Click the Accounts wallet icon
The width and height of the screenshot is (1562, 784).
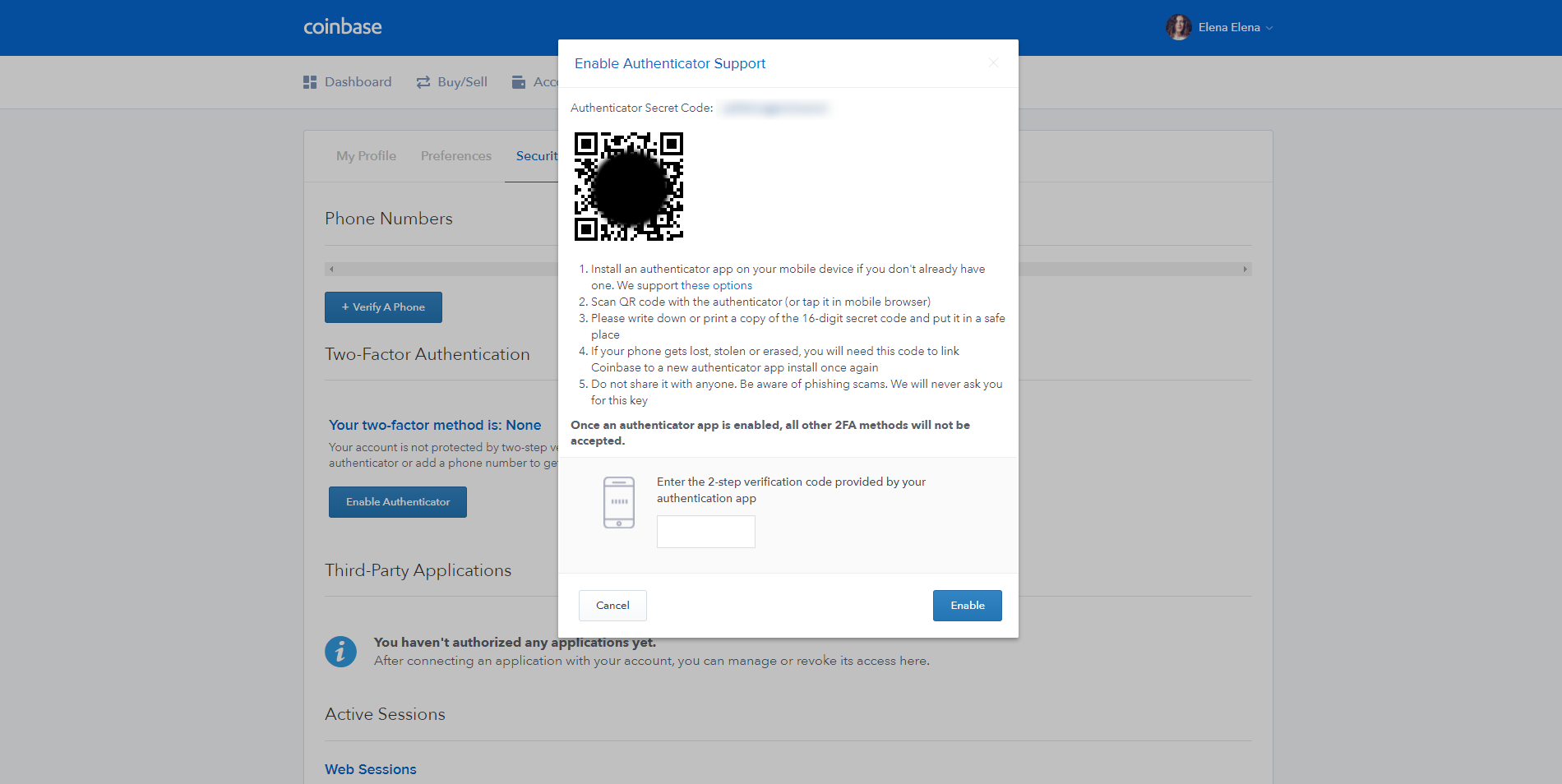tap(519, 82)
